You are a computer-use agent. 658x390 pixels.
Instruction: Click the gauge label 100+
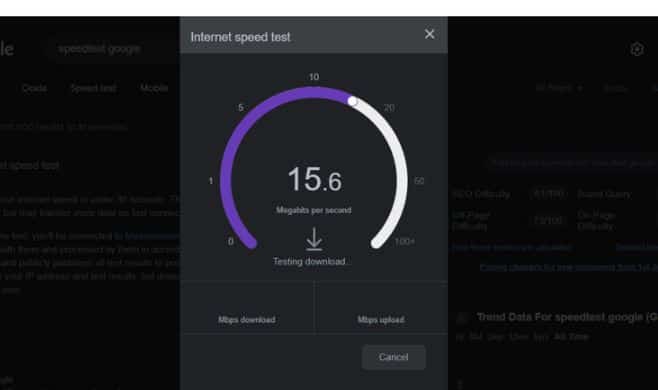tap(405, 241)
